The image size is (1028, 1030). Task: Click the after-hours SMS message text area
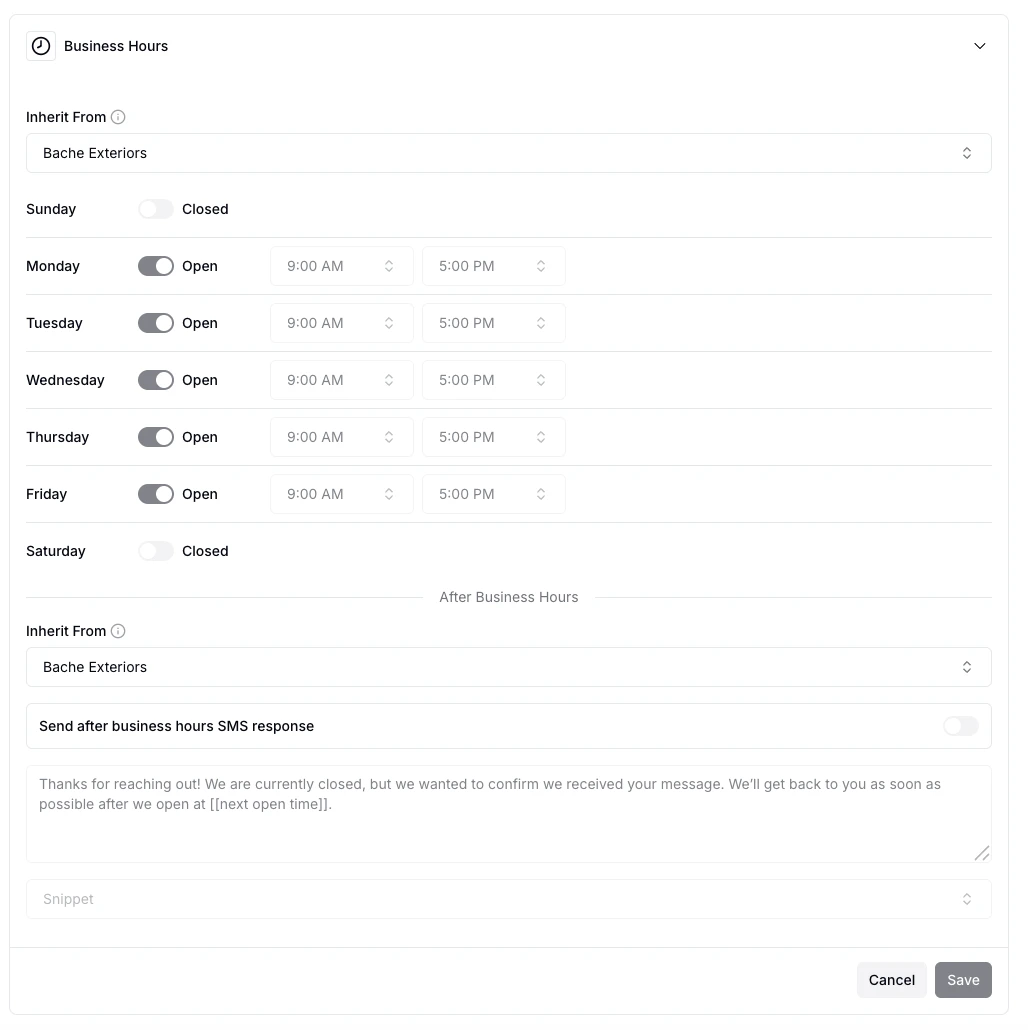tap(508, 814)
